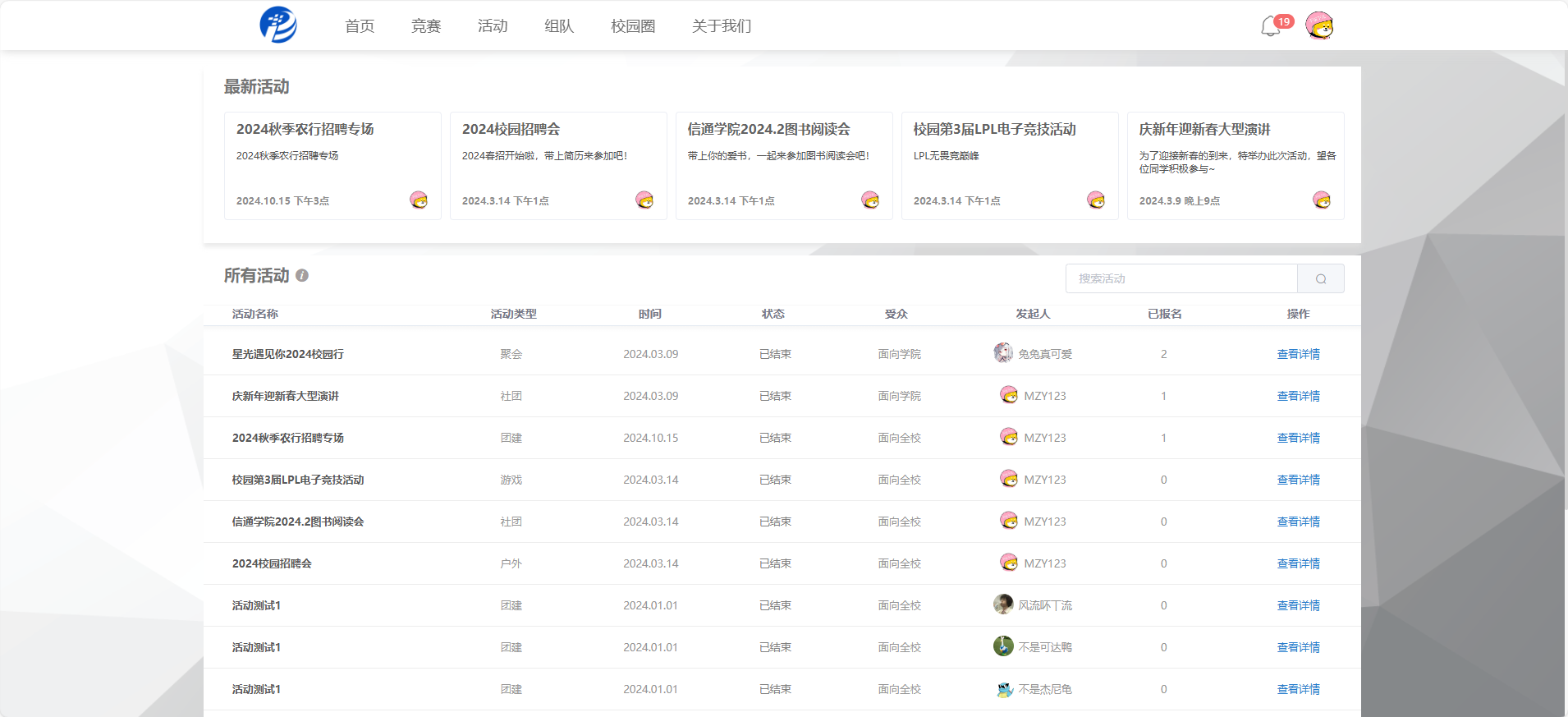View details for 风流吓丁流's 活动测试1

point(1298,605)
